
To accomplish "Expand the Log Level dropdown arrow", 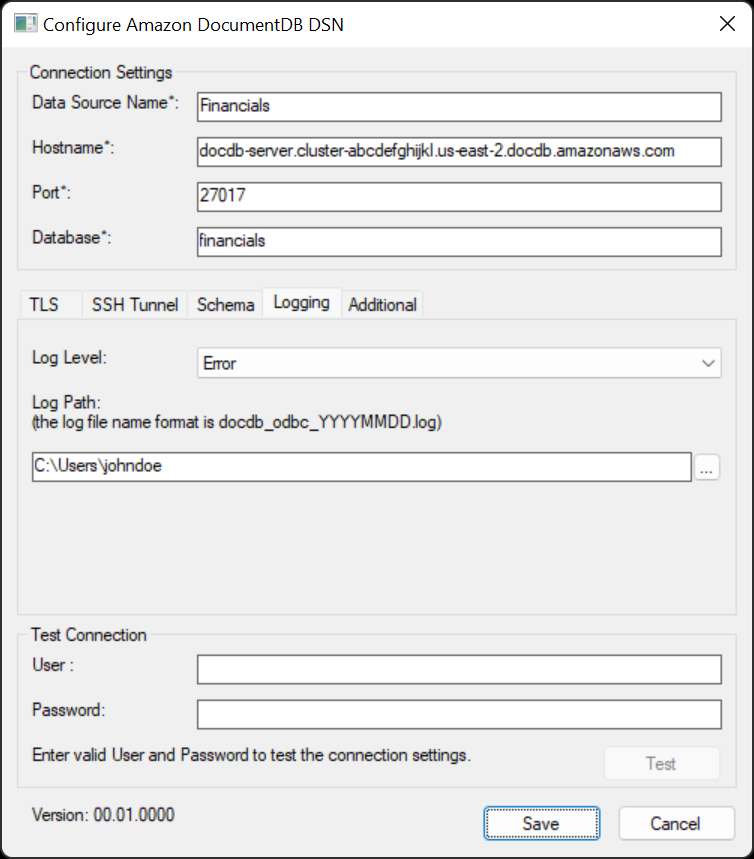I will pos(708,363).
